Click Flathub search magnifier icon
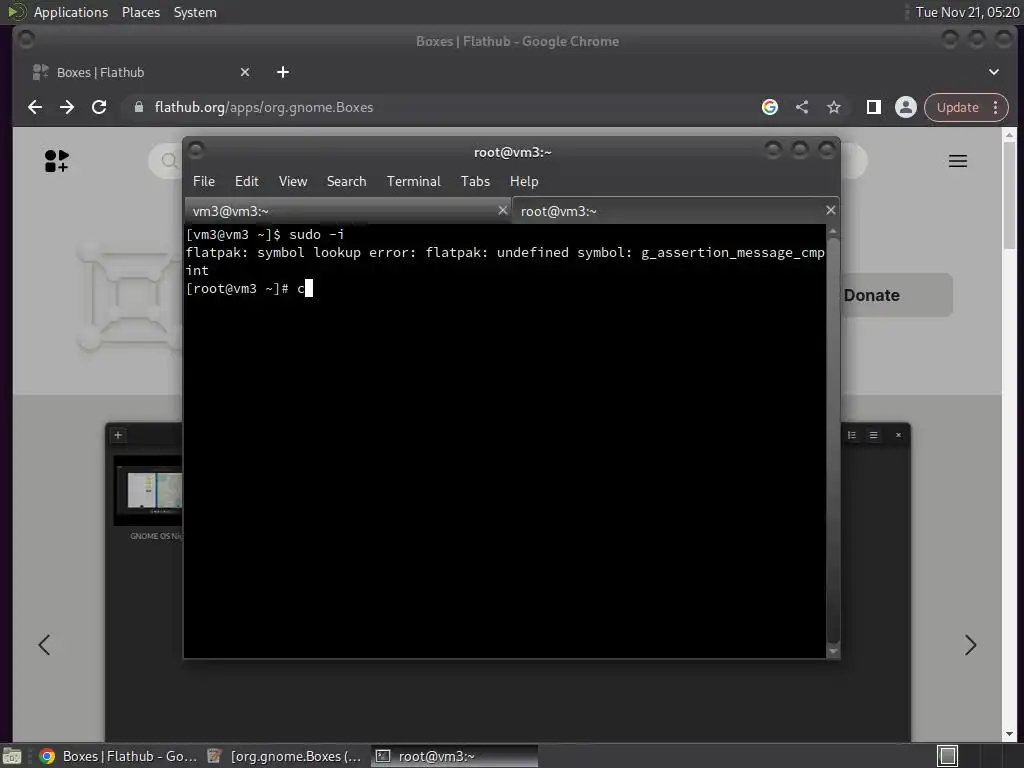The height and width of the screenshot is (768, 1024). pos(169,161)
